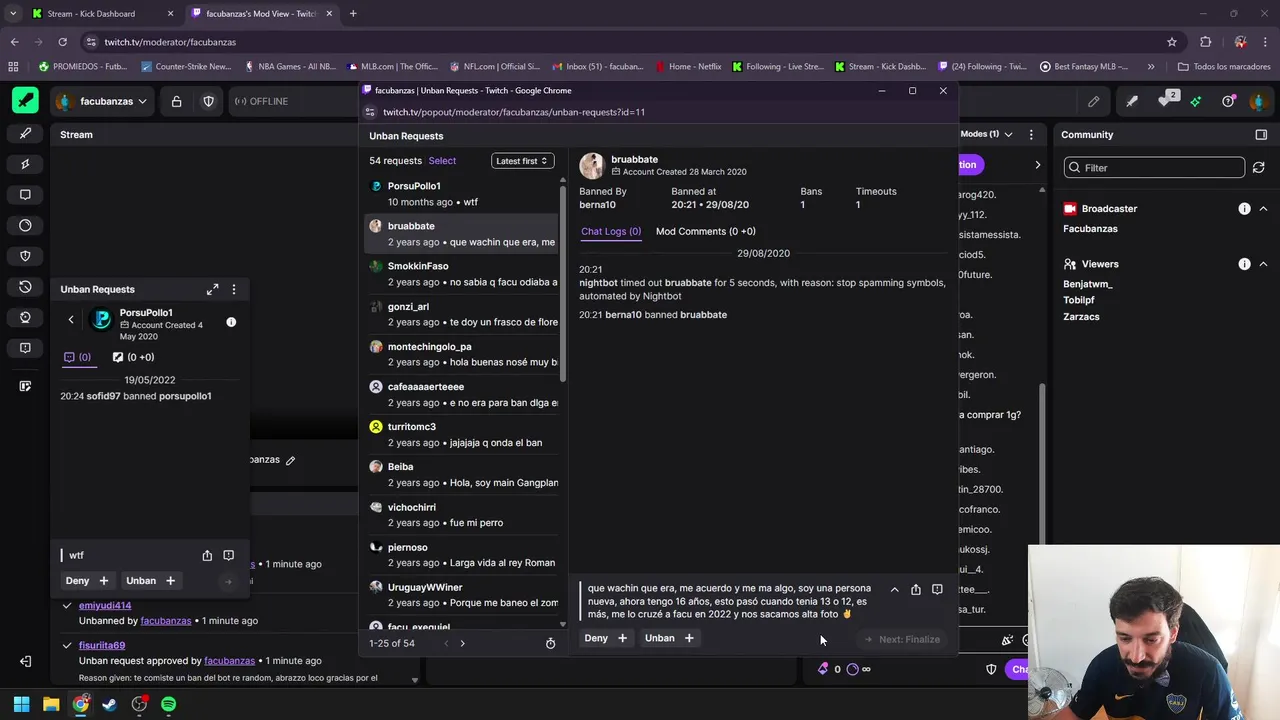Go to next page of unban requests

click(462, 643)
